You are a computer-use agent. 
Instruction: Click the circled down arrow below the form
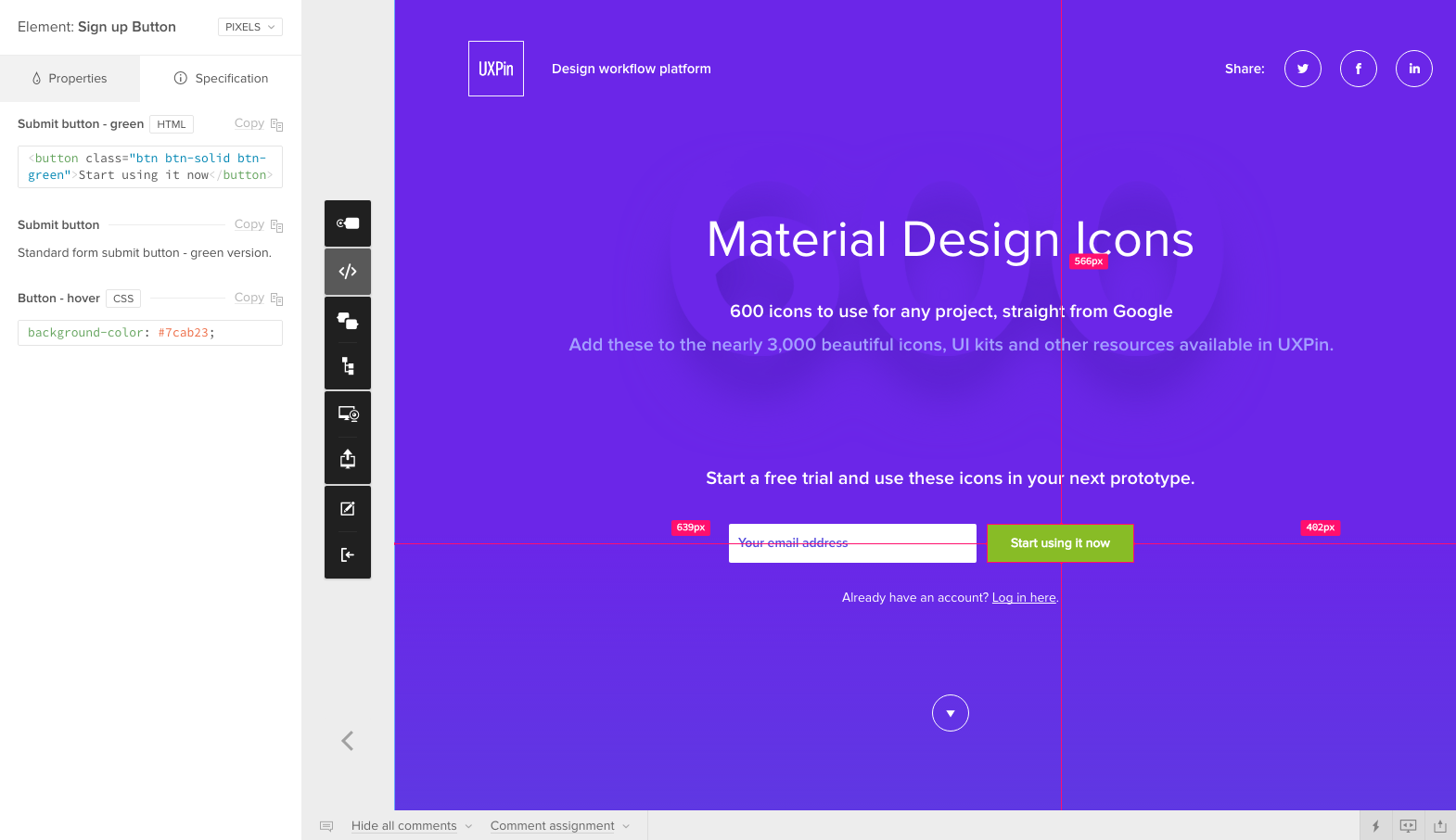tap(951, 713)
